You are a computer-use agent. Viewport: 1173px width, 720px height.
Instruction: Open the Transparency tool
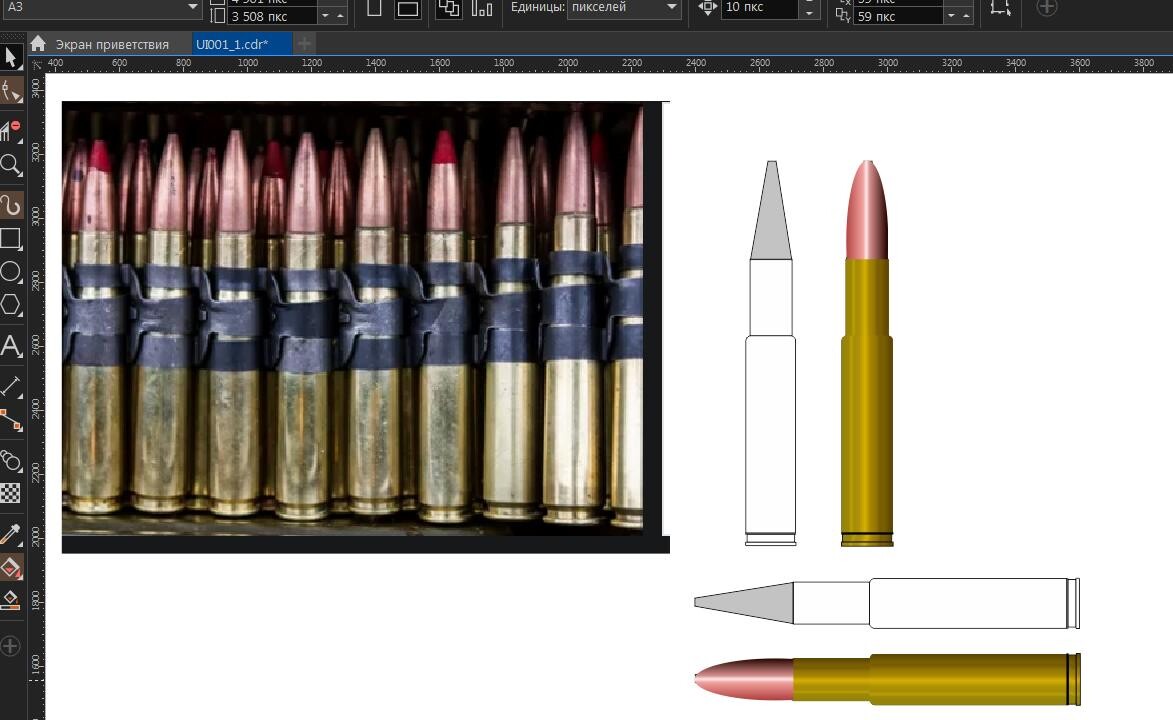coord(13,493)
